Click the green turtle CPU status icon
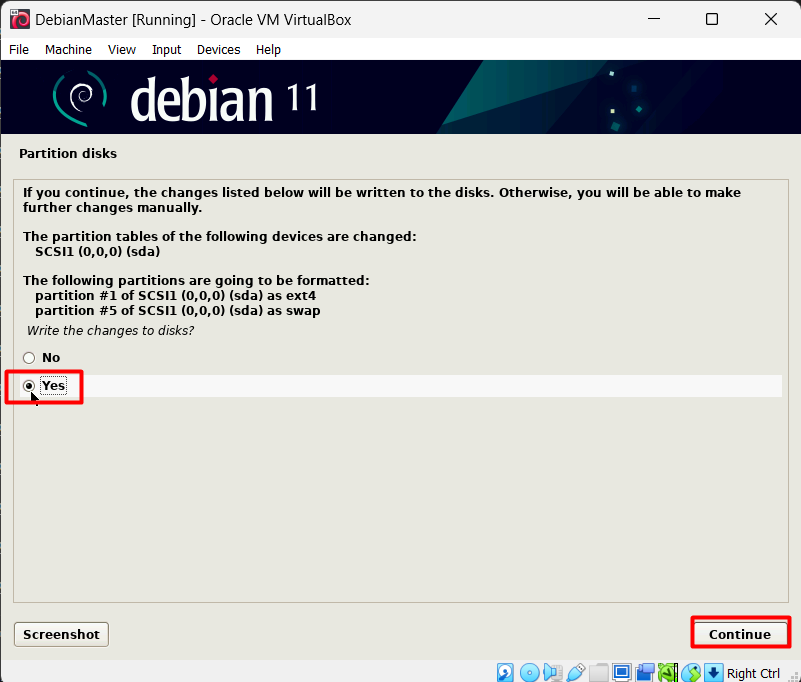The image size is (801, 682). (x=668, y=673)
